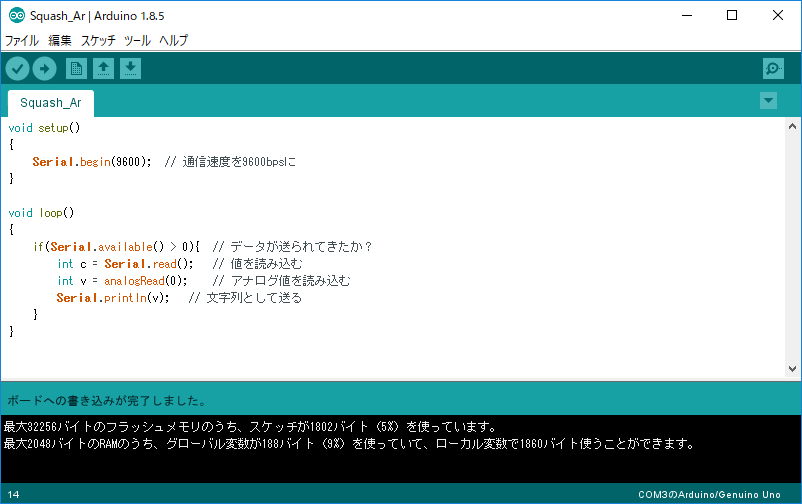Close the Arduino window
The height and width of the screenshot is (504, 802).
(x=777, y=15)
